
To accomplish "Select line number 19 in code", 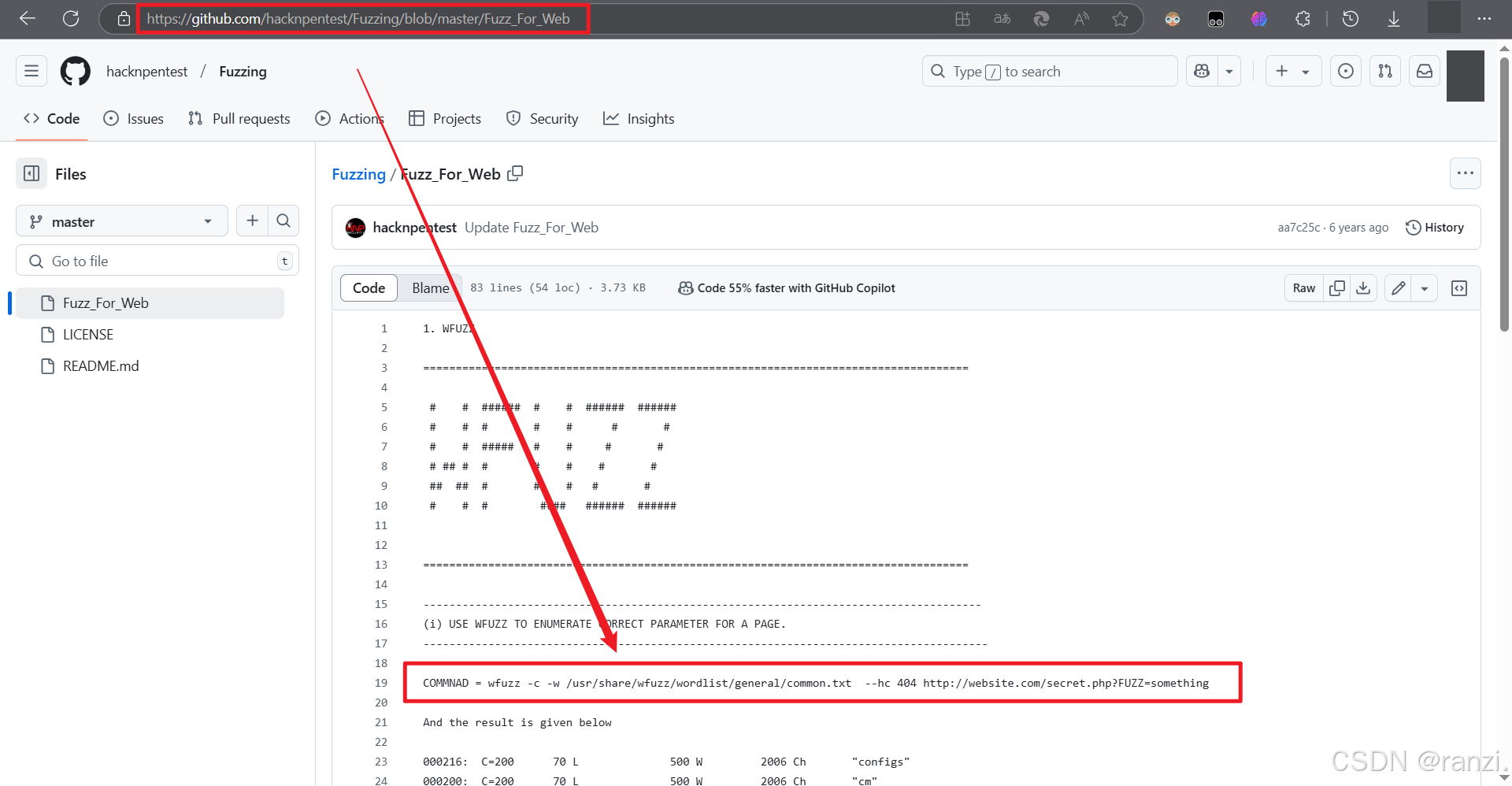I will [381, 683].
